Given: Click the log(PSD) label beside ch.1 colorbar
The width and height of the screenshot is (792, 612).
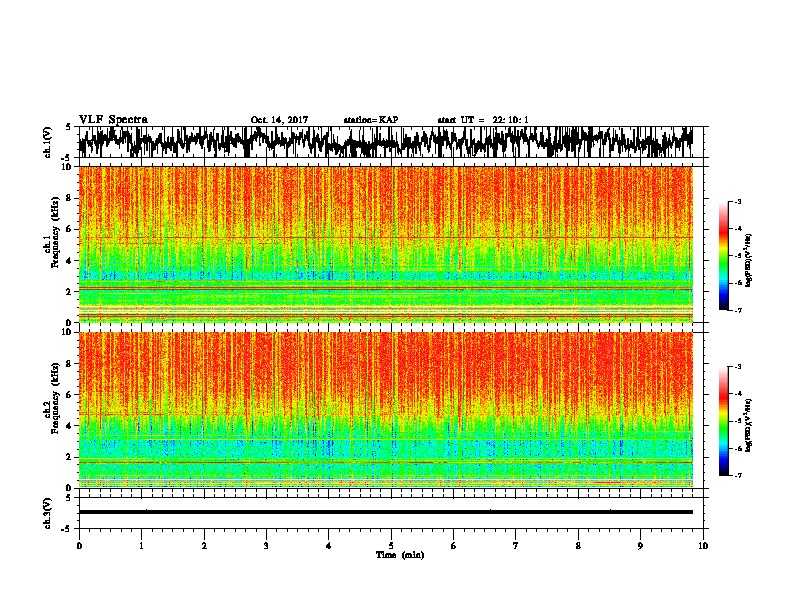Looking at the screenshot, I should point(749,261).
